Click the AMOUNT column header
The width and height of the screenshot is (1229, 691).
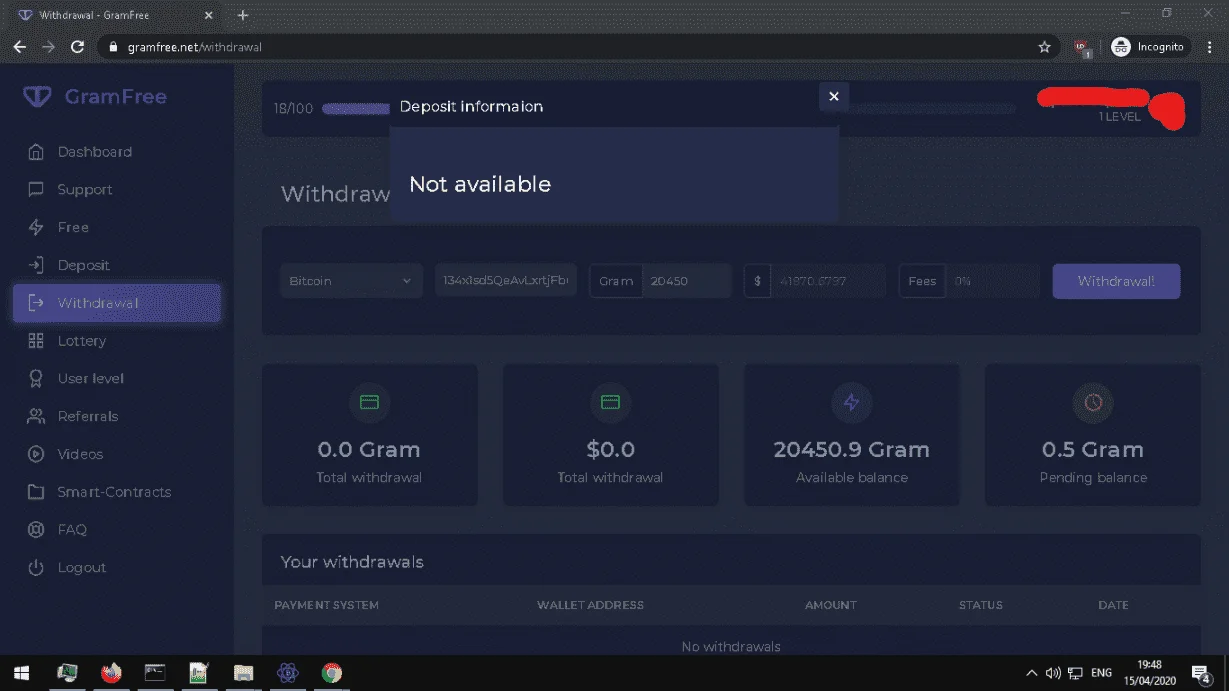[831, 605]
